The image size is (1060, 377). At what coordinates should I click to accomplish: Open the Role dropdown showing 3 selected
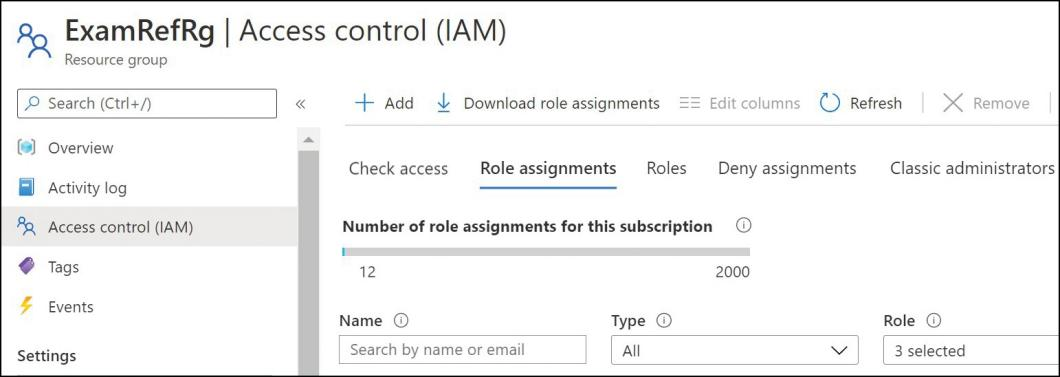(x=971, y=350)
